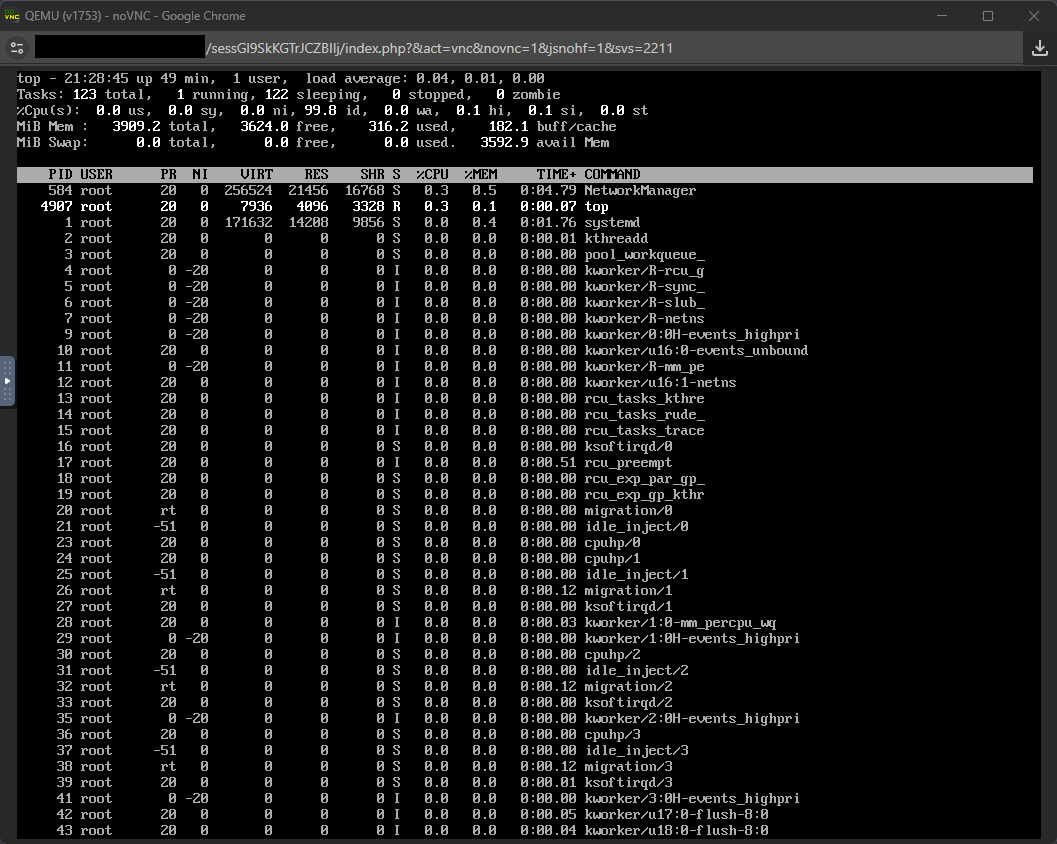Select the rcu_exp_par_gp_ row
This screenshot has height=844, width=1057.
524,479
